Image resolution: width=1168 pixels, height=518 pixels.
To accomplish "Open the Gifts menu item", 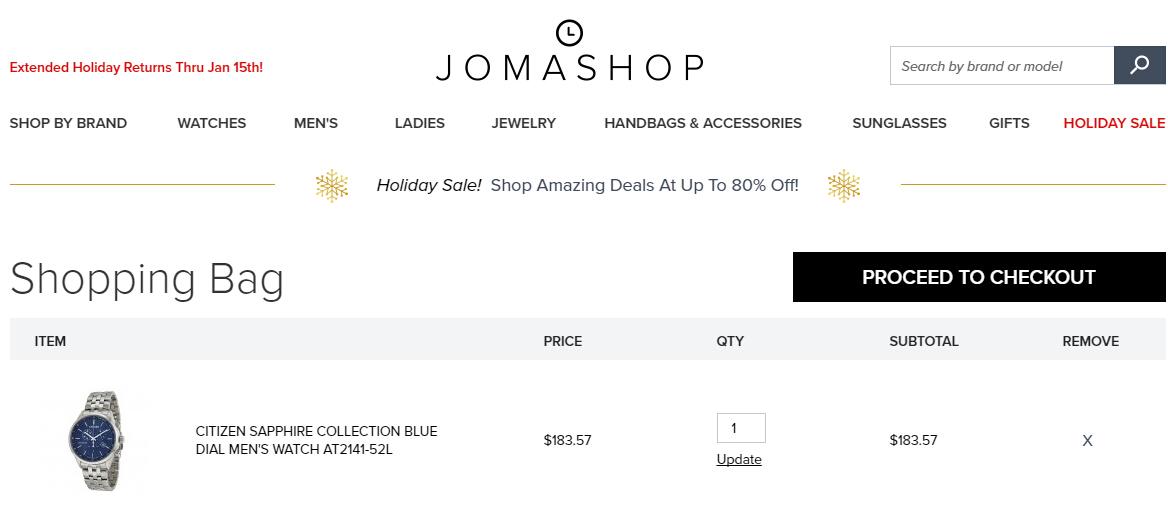I will coord(1009,124).
